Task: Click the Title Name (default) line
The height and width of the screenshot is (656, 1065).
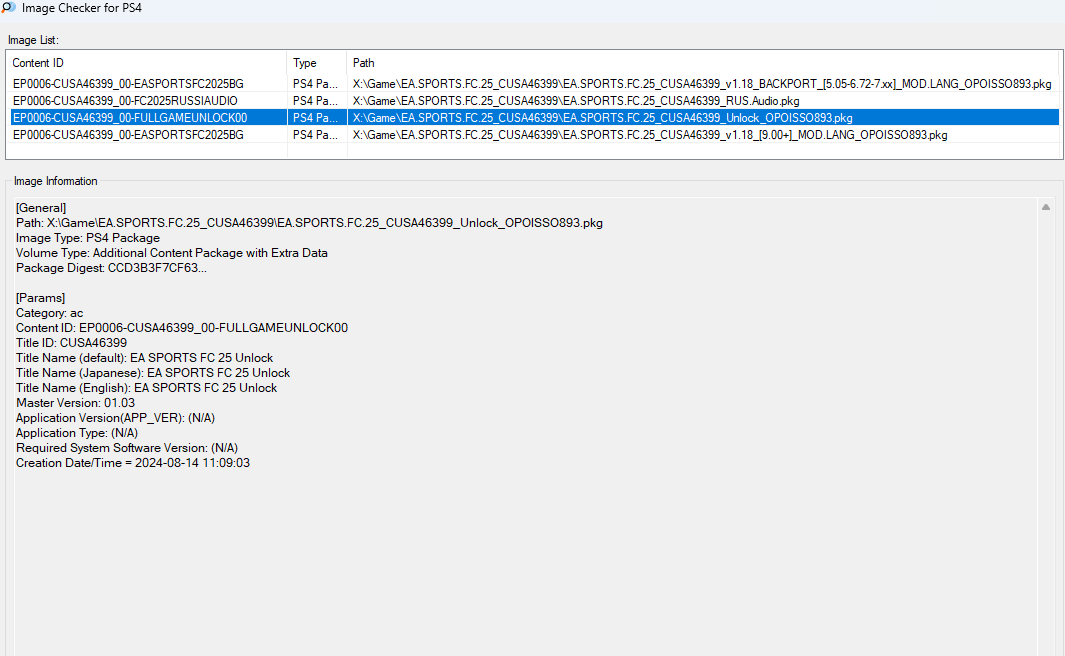Action: coord(145,358)
